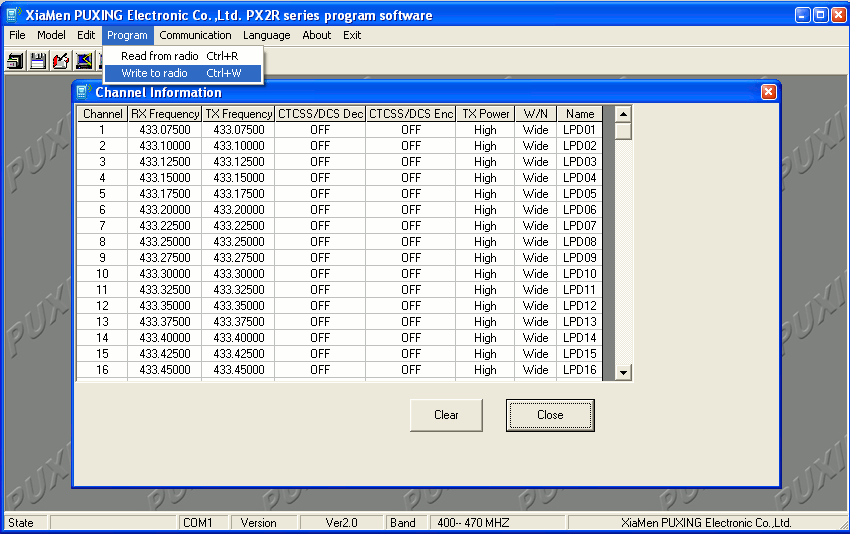
Task: Click the edit channel pencil toolbar icon
Action: (x=61, y=61)
